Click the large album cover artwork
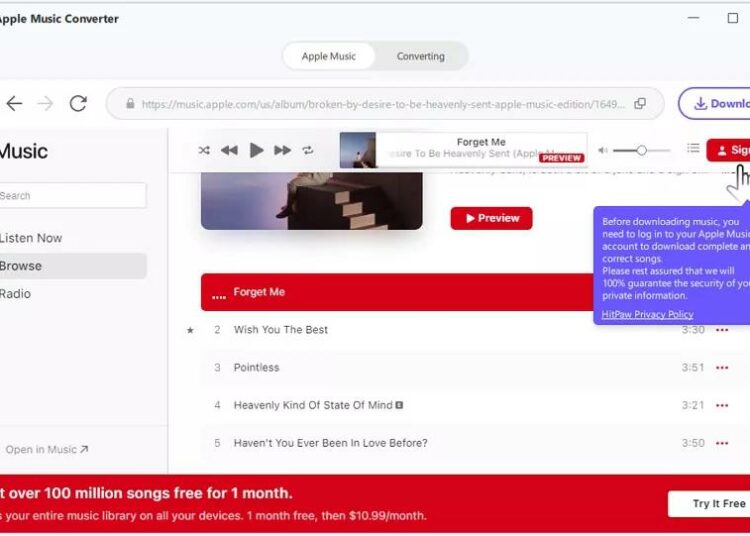 pyautogui.click(x=311, y=201)
